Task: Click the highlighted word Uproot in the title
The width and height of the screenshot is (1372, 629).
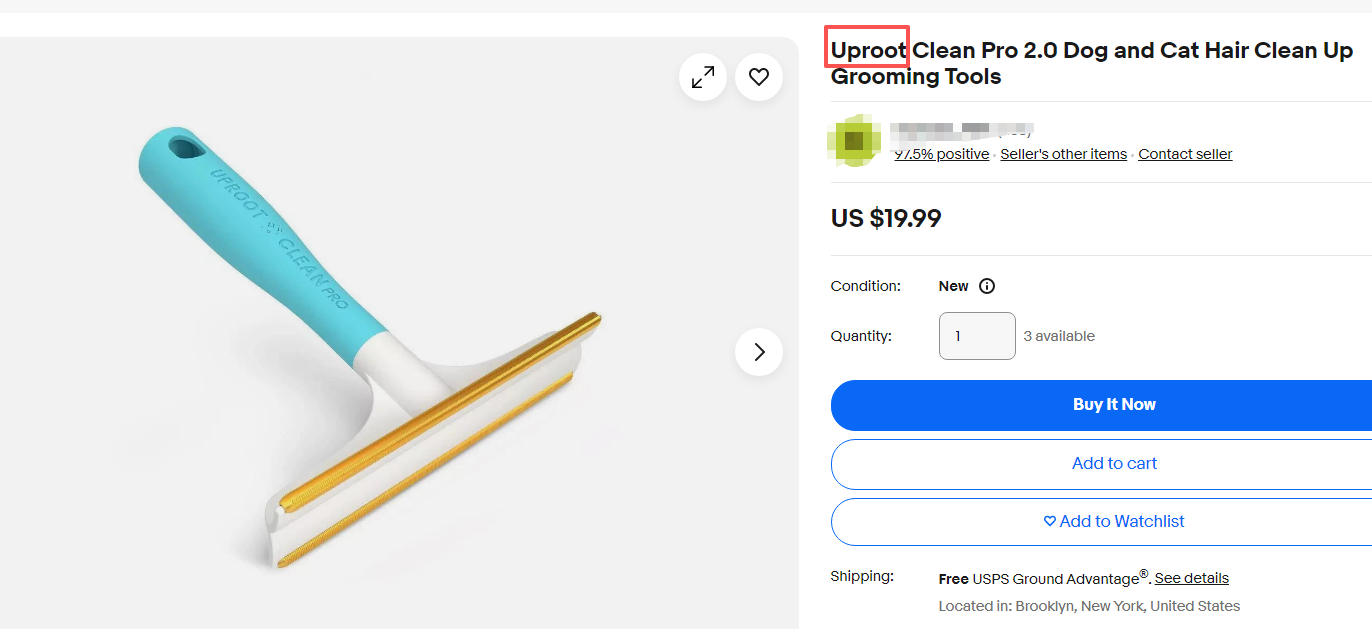Action: pos(866,48)
